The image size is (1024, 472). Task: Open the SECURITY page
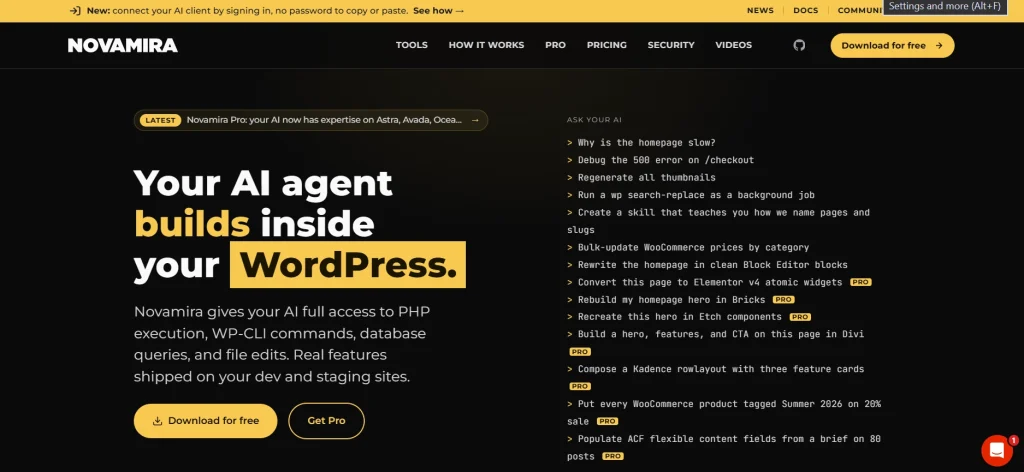(671, 45)
